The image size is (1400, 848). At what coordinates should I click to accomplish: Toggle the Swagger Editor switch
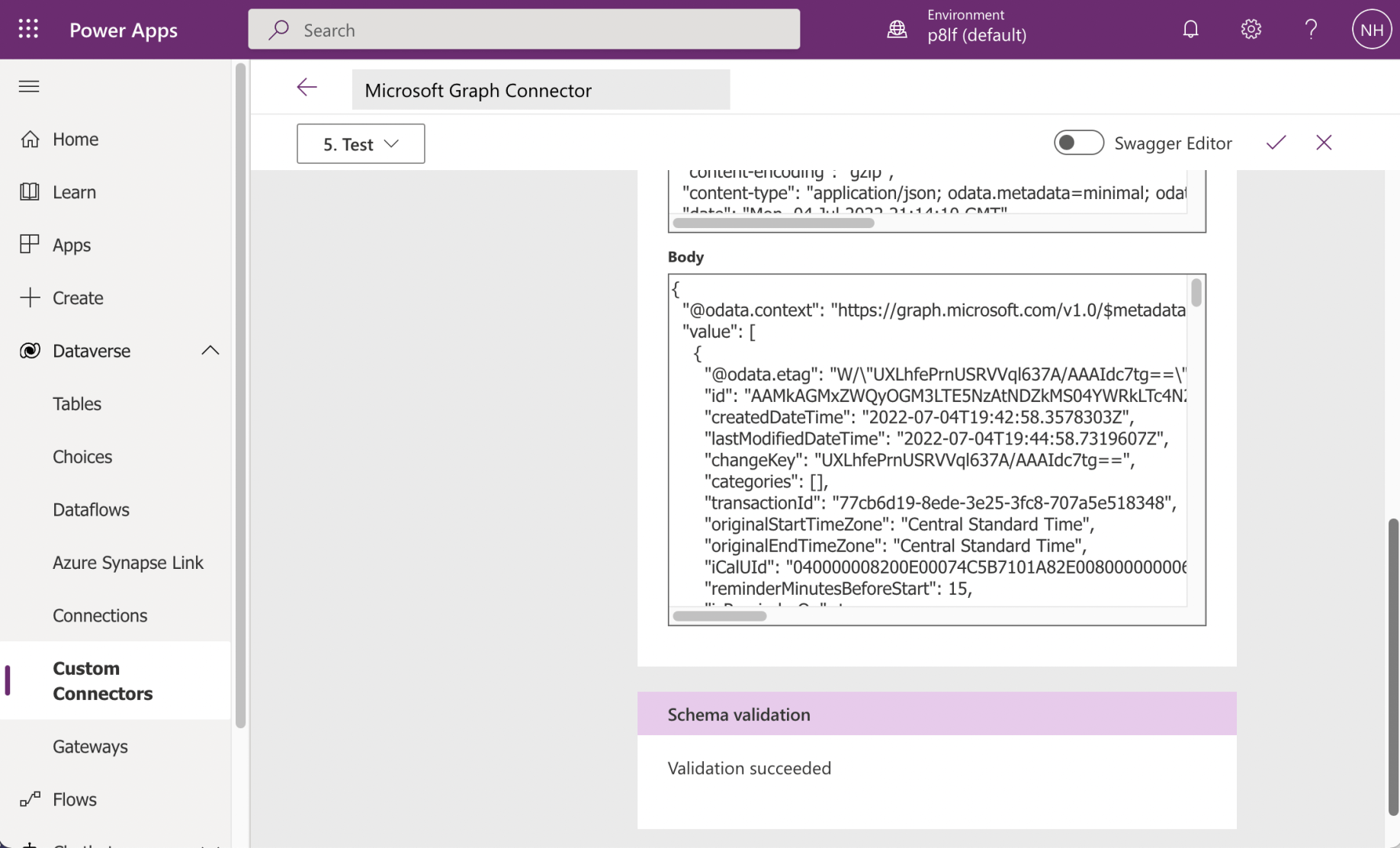point(1078,143)
